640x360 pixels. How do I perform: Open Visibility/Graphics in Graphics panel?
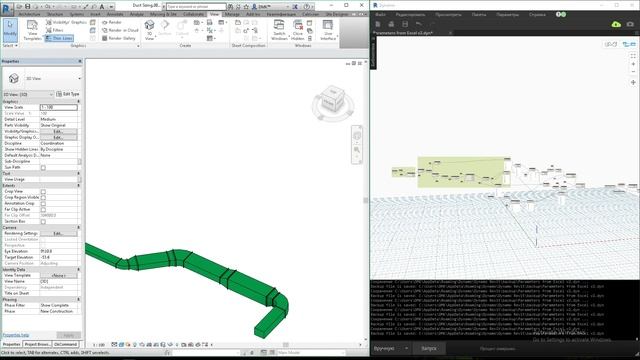[x=66, y=22]
